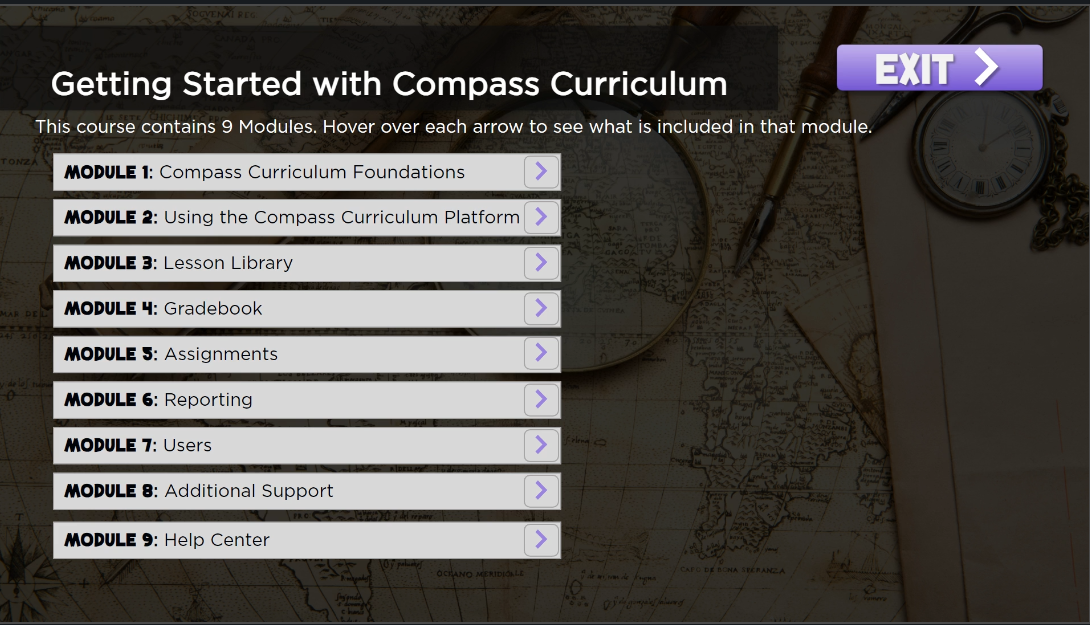Click the Module 7: Users label

pyautogui.click(x=139, y=445)
